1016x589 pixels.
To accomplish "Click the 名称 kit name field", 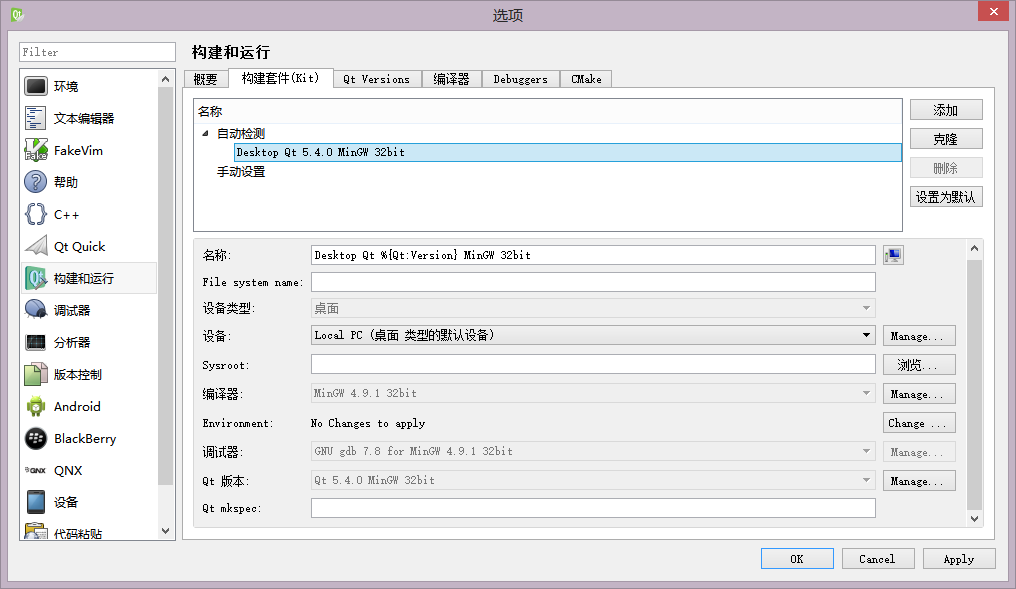I will click(x=593, y=255).
